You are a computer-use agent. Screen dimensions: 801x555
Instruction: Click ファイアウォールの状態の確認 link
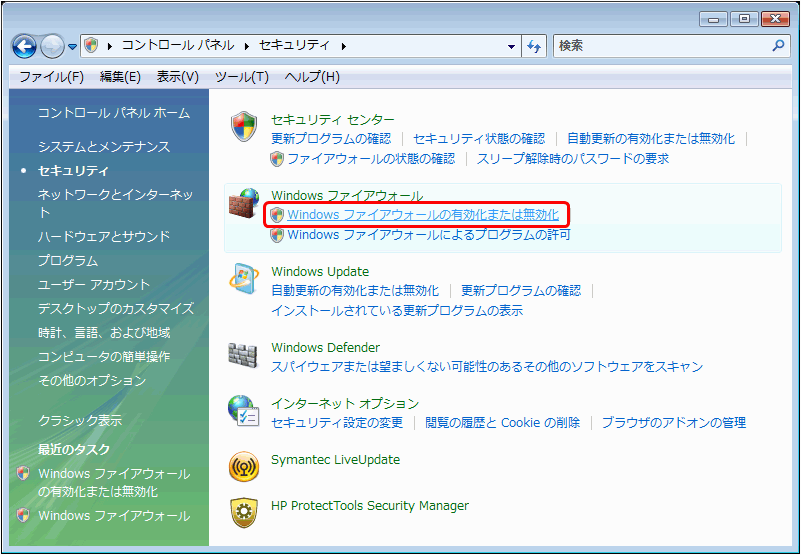pyautogui.click(x=371, y=158)
